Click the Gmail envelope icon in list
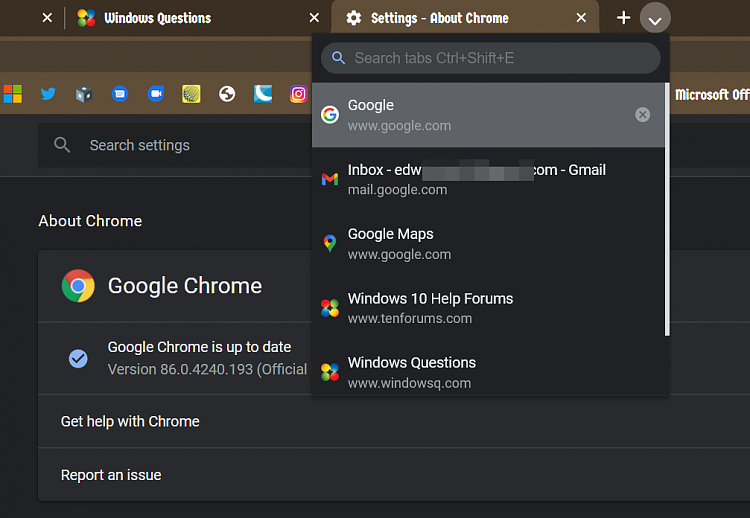This screenshot has height=518, width=750. (330, 179)
